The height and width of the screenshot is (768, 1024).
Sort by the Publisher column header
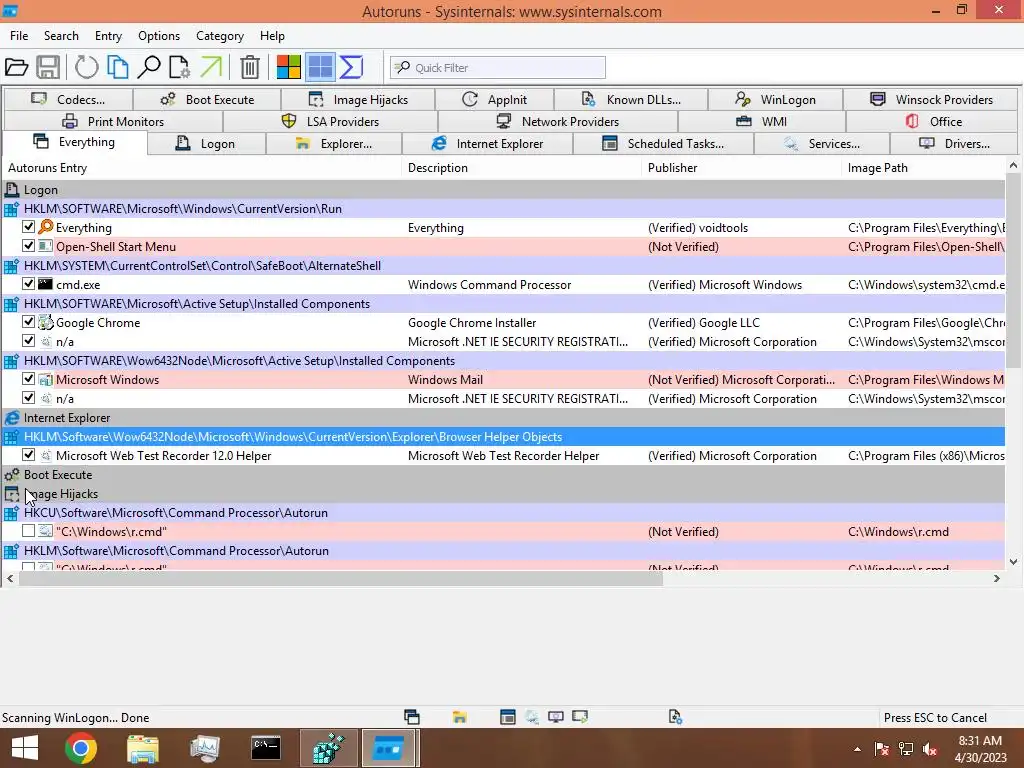[x=741, y=168]
